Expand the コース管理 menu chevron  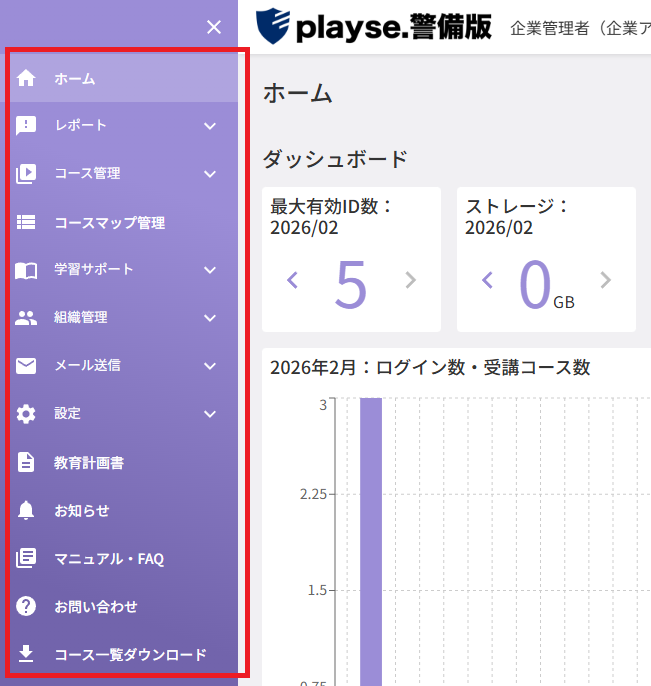[210, 174]
